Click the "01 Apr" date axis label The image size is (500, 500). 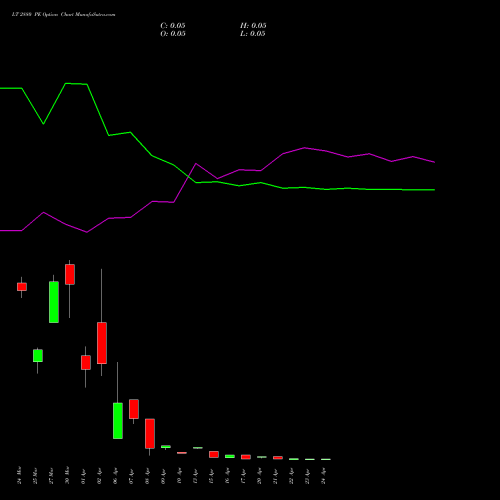[83, 476]
